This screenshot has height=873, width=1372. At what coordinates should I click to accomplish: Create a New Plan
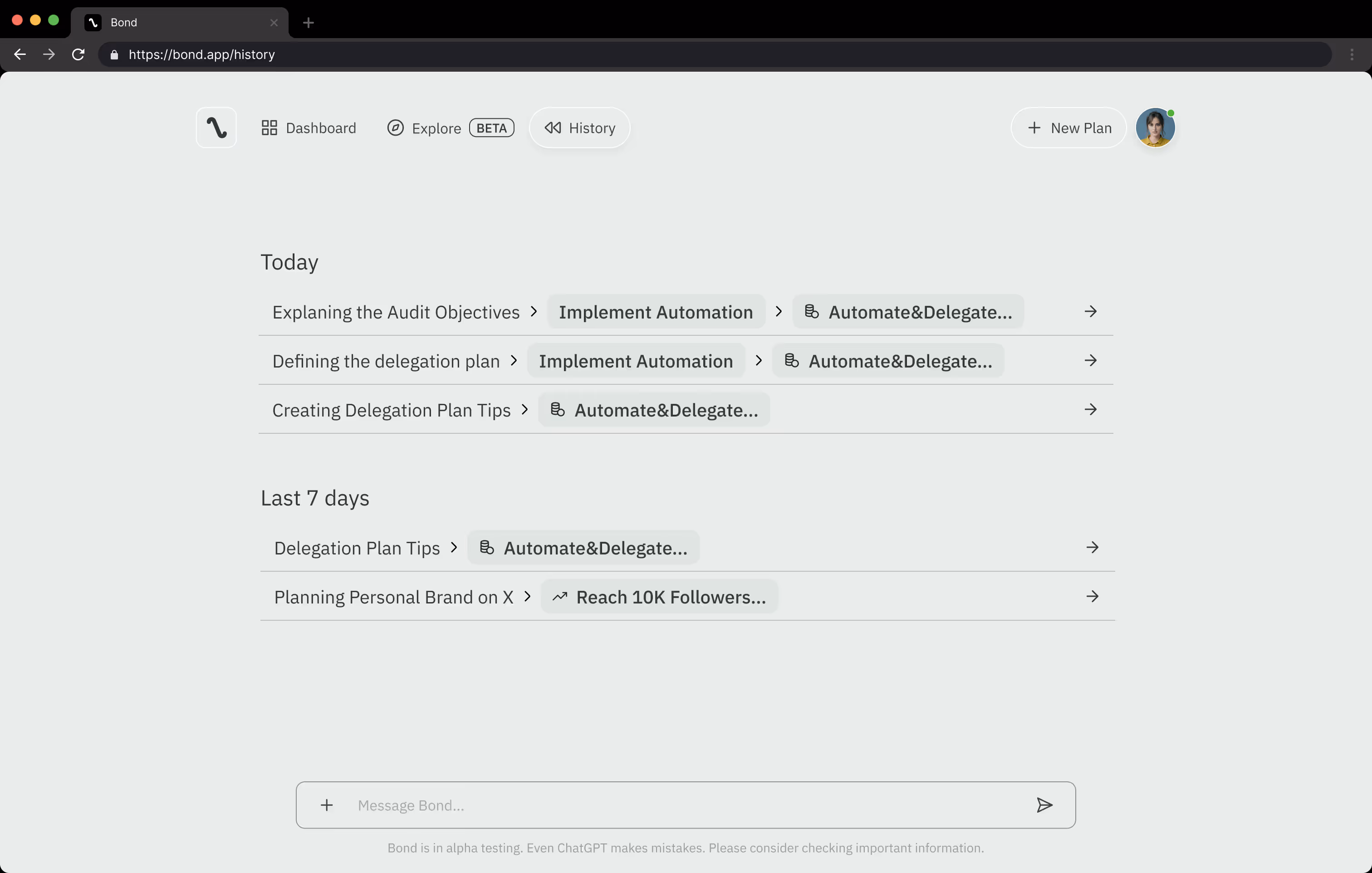[x=1068, y=128]
